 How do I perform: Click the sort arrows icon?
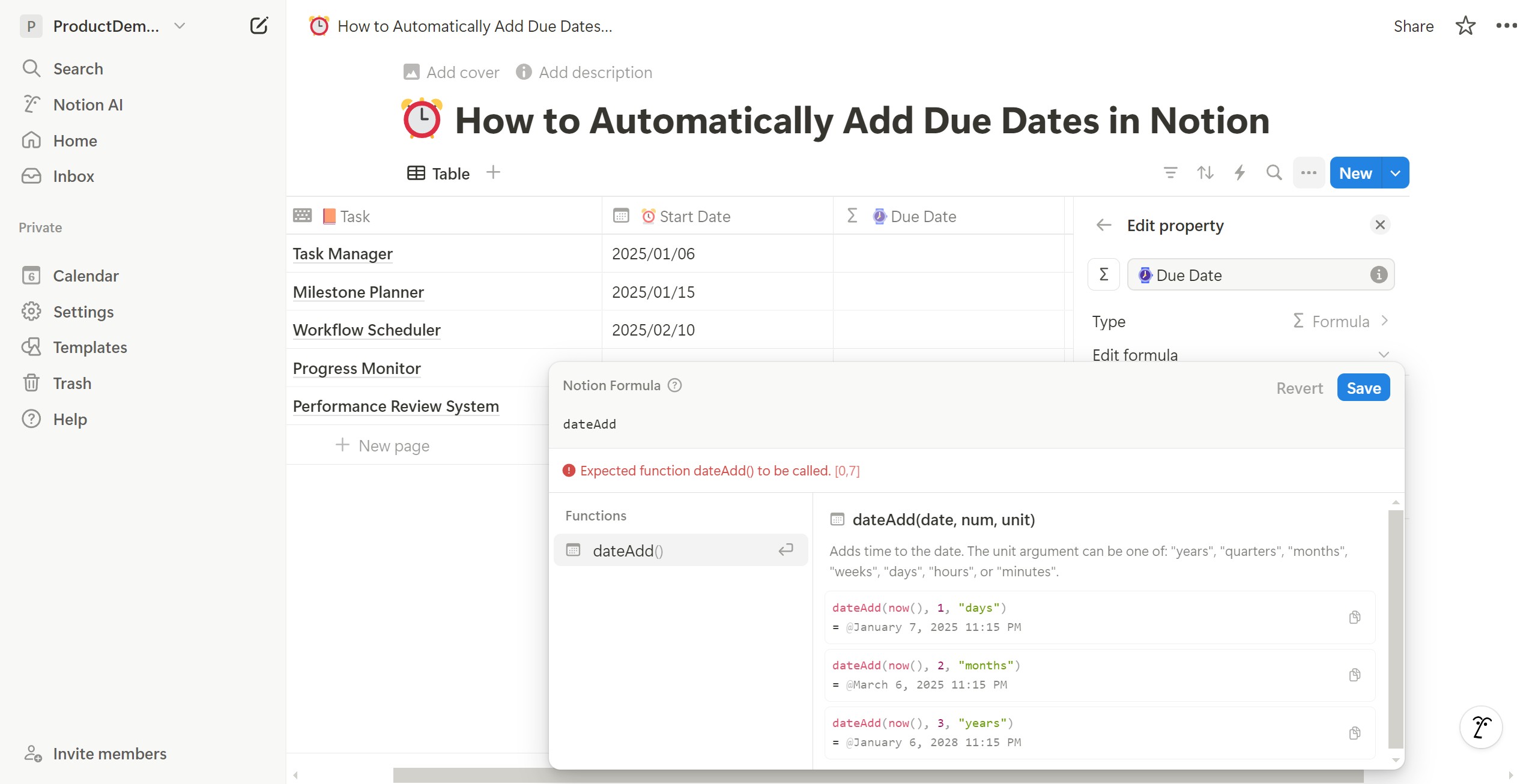tap(1205, 173)
